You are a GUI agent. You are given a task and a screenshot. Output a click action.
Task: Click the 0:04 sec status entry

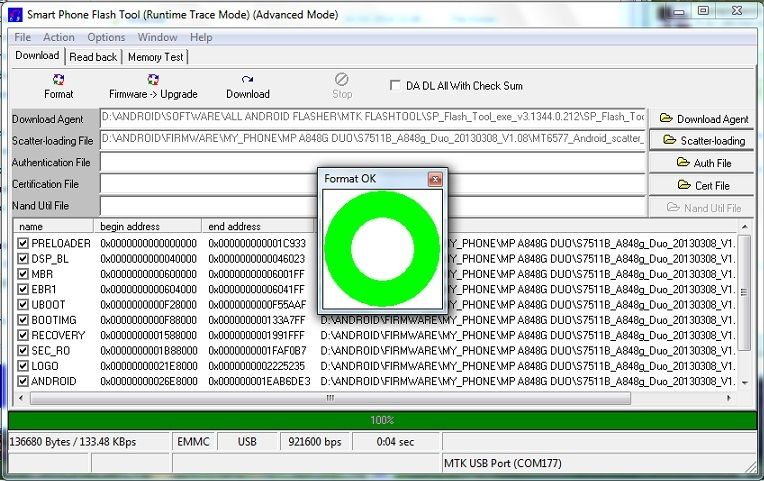tap(395, 442)
